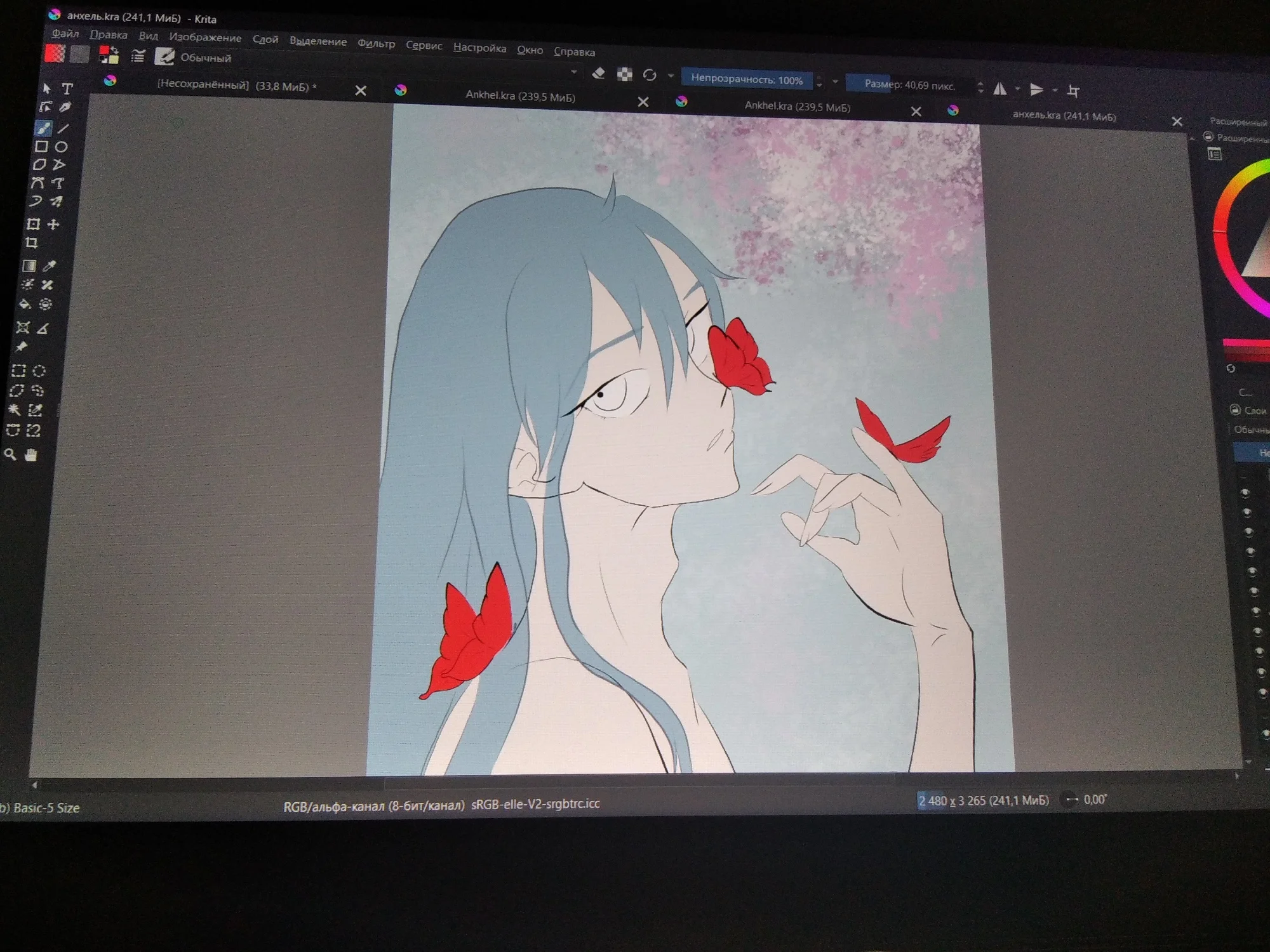Select the Text tool
The width and height of the screenshot is (1270, 952).
coord(67,89)
